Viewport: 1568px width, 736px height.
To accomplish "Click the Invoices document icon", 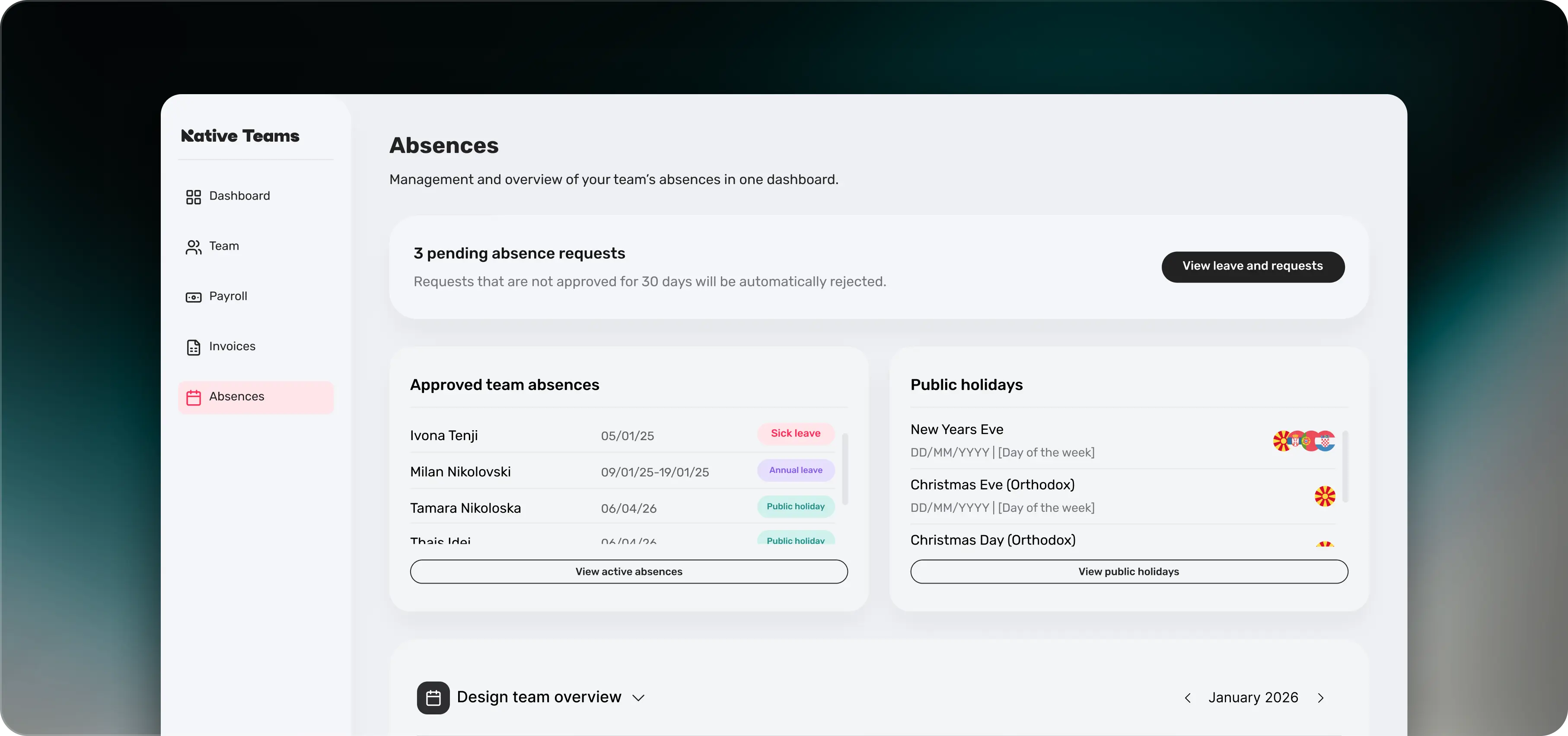I will pyautogui.click(x=194, y=347).
